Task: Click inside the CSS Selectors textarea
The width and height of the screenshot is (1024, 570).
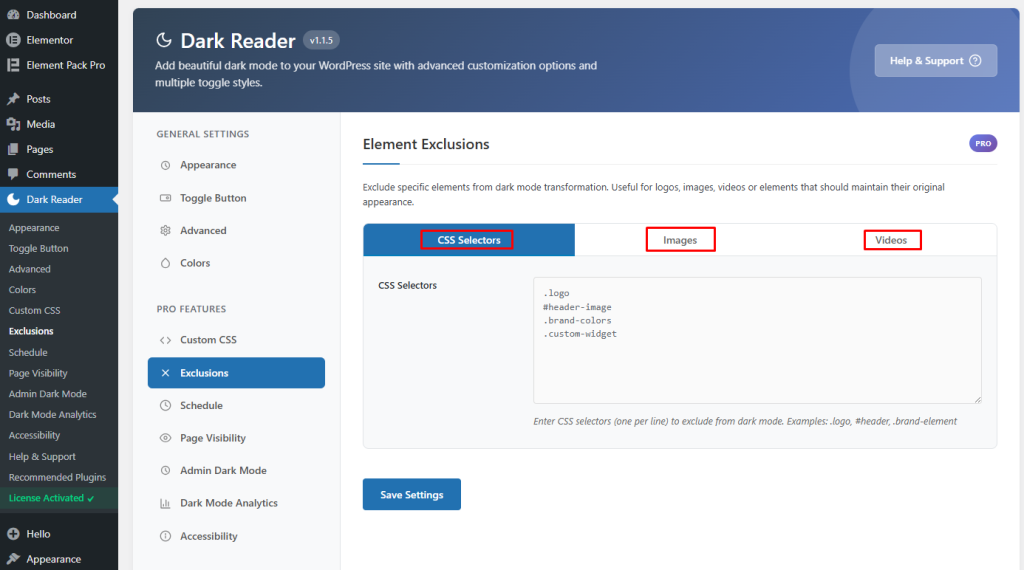Action: click(x=757, y=340)
